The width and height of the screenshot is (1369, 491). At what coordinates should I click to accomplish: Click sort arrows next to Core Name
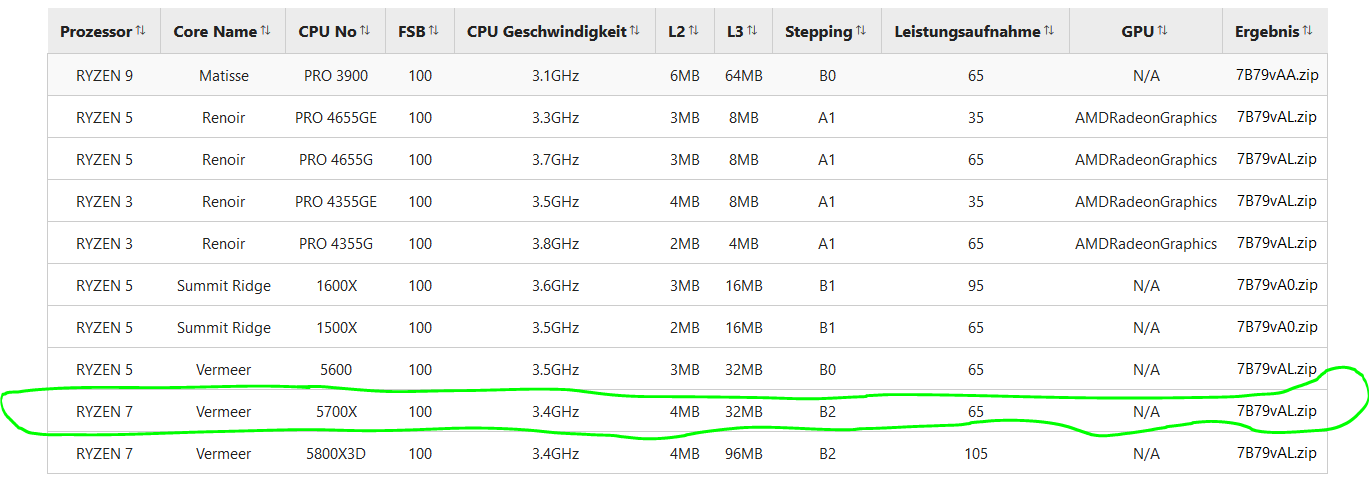click(265, 31)
